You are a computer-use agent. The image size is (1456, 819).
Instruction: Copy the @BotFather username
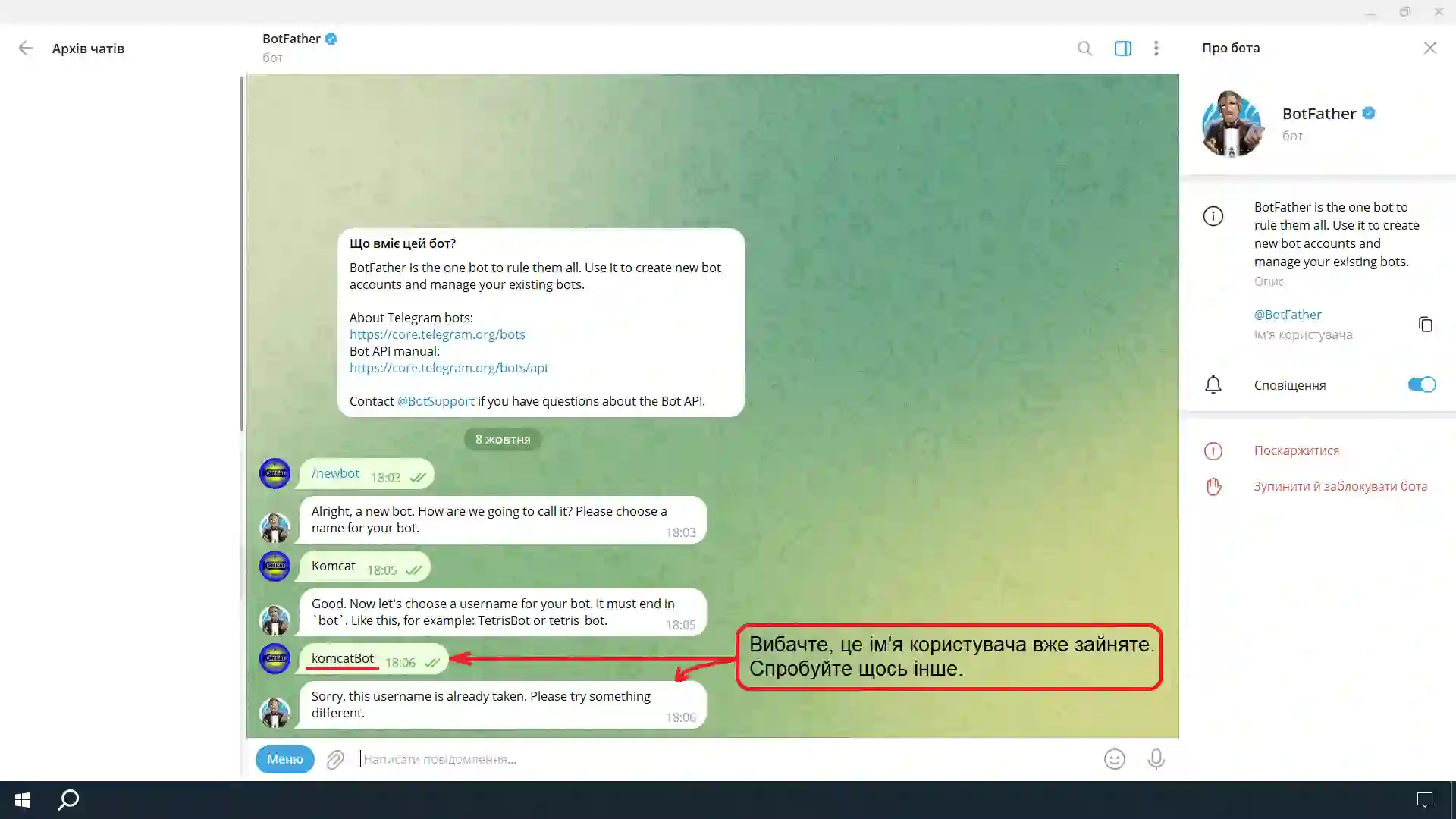[1425, 325]
